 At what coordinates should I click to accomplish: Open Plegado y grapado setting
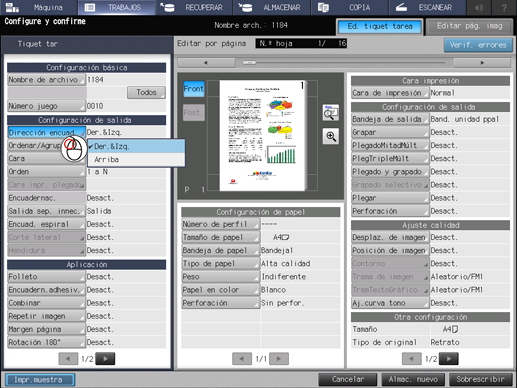coord(390,172)
